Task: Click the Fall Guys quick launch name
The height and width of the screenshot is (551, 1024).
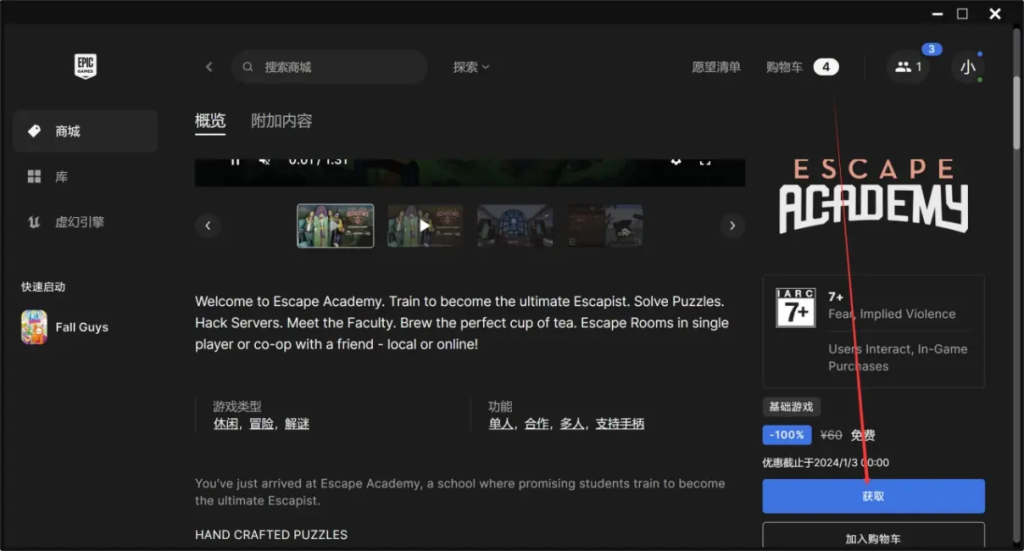Action: point(82,327)
